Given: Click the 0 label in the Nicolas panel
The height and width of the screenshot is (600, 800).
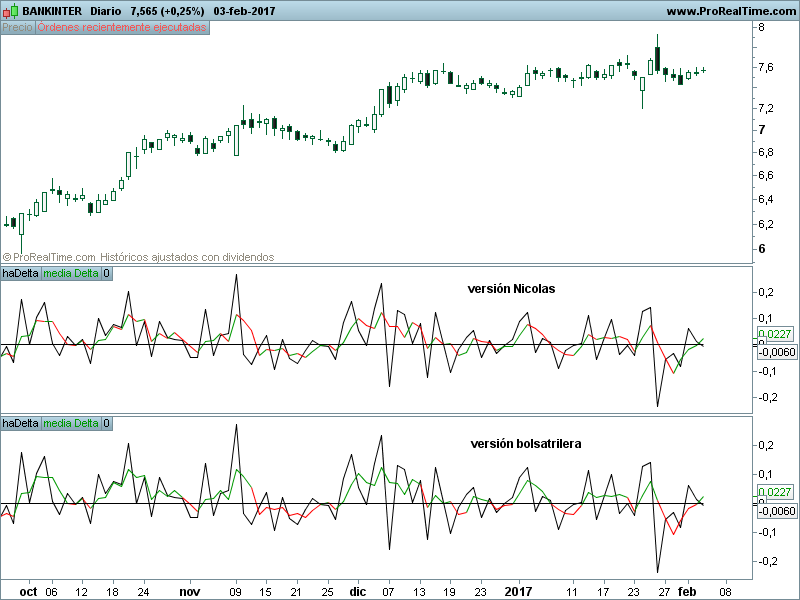Looking at the screenshot, I should coord(106,273).
